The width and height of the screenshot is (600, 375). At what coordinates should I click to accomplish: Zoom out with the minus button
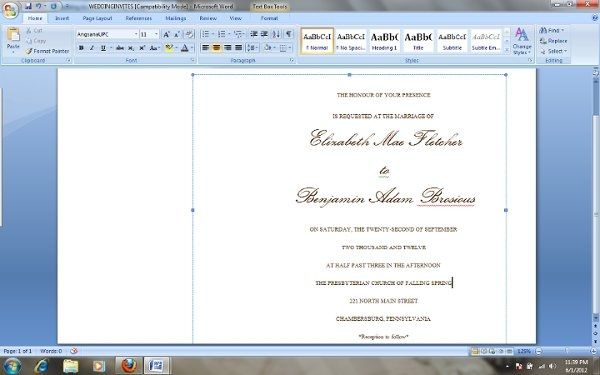[x=538, y=351]
